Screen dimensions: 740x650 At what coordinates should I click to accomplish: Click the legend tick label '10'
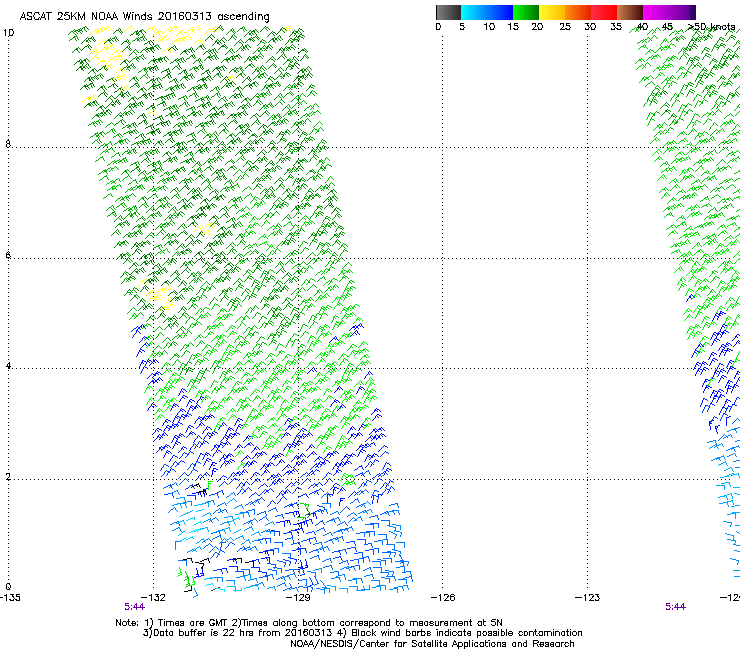[489, 27]
